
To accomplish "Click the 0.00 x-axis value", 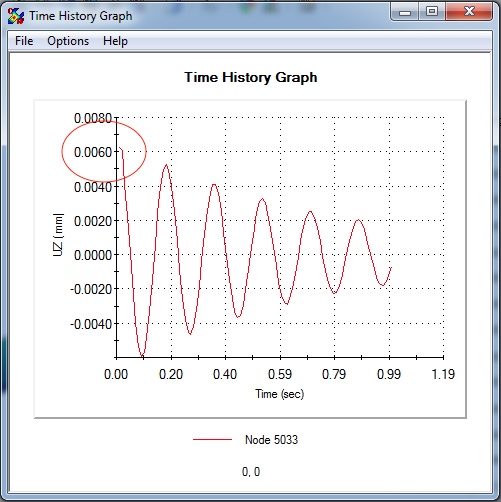I will (116, 374).
